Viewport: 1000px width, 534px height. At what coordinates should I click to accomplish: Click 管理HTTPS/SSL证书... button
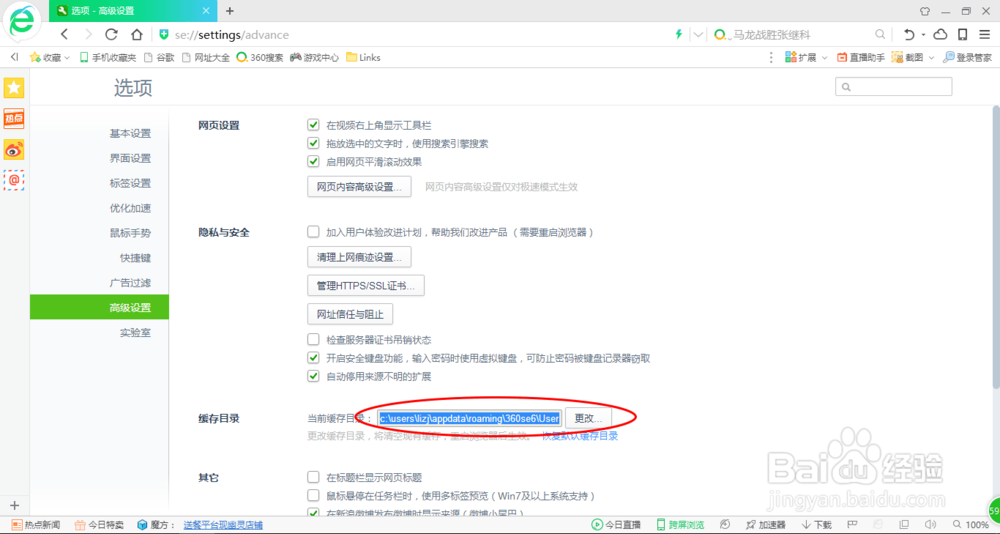366,286
